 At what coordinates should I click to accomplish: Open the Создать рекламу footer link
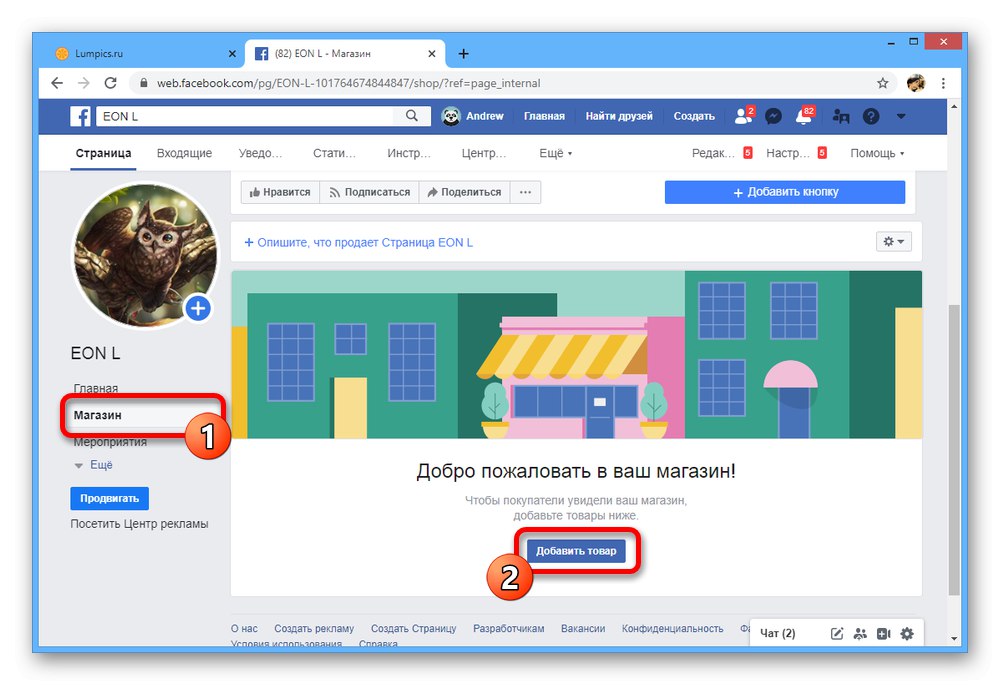coord(314,628)
